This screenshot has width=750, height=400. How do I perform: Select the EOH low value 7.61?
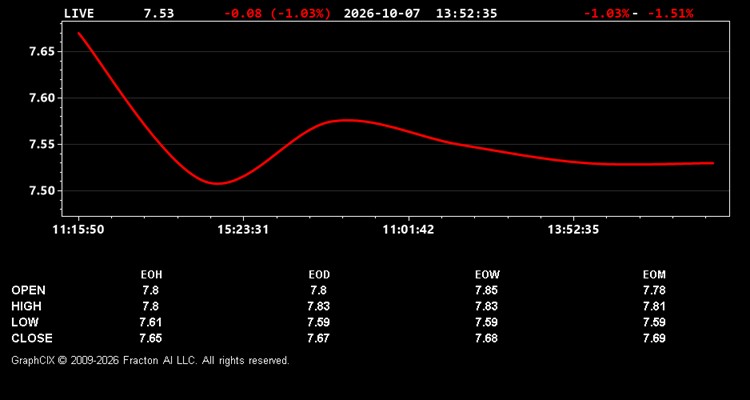pyautogui.click(x=150, y=322)
